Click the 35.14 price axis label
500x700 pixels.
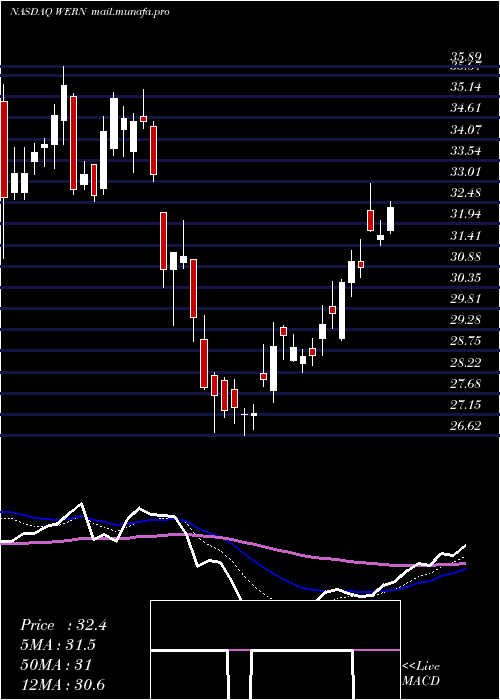point(466,87)
